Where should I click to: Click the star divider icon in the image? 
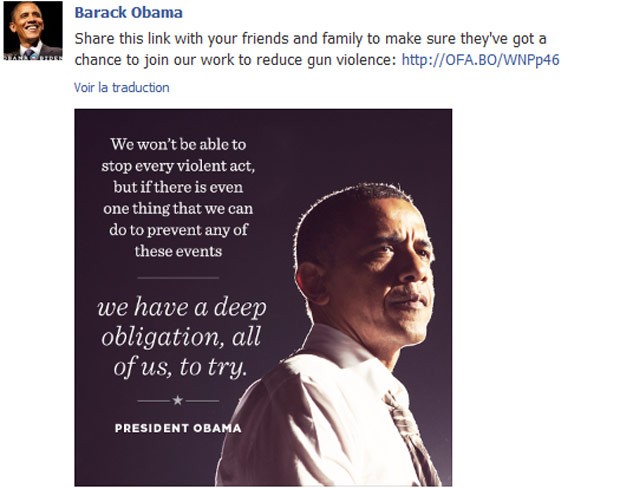coord(178,400)
